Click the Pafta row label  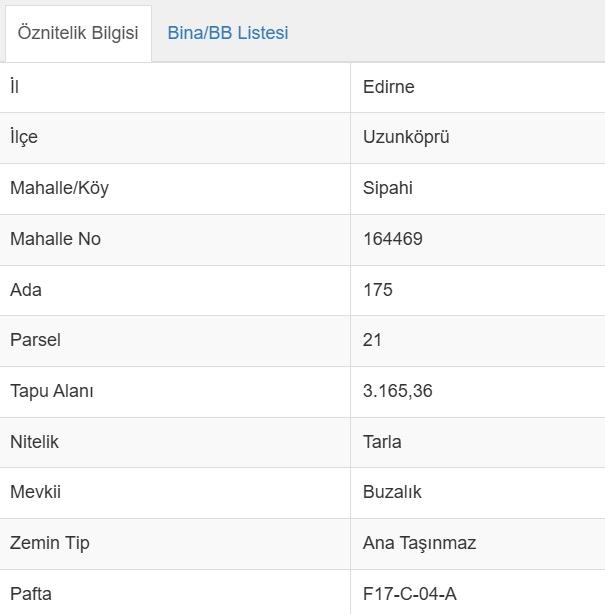[x=31, y=594]
